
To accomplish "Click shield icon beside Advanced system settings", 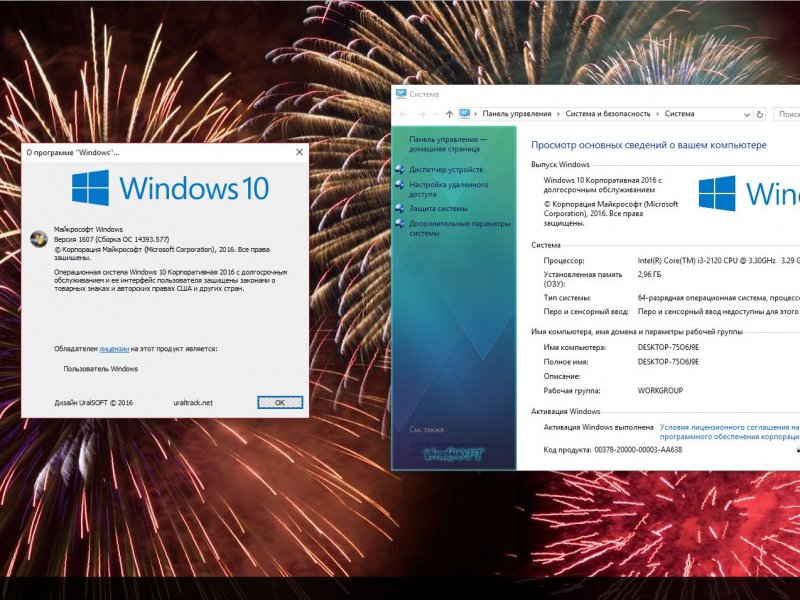I will click(400, 223).
